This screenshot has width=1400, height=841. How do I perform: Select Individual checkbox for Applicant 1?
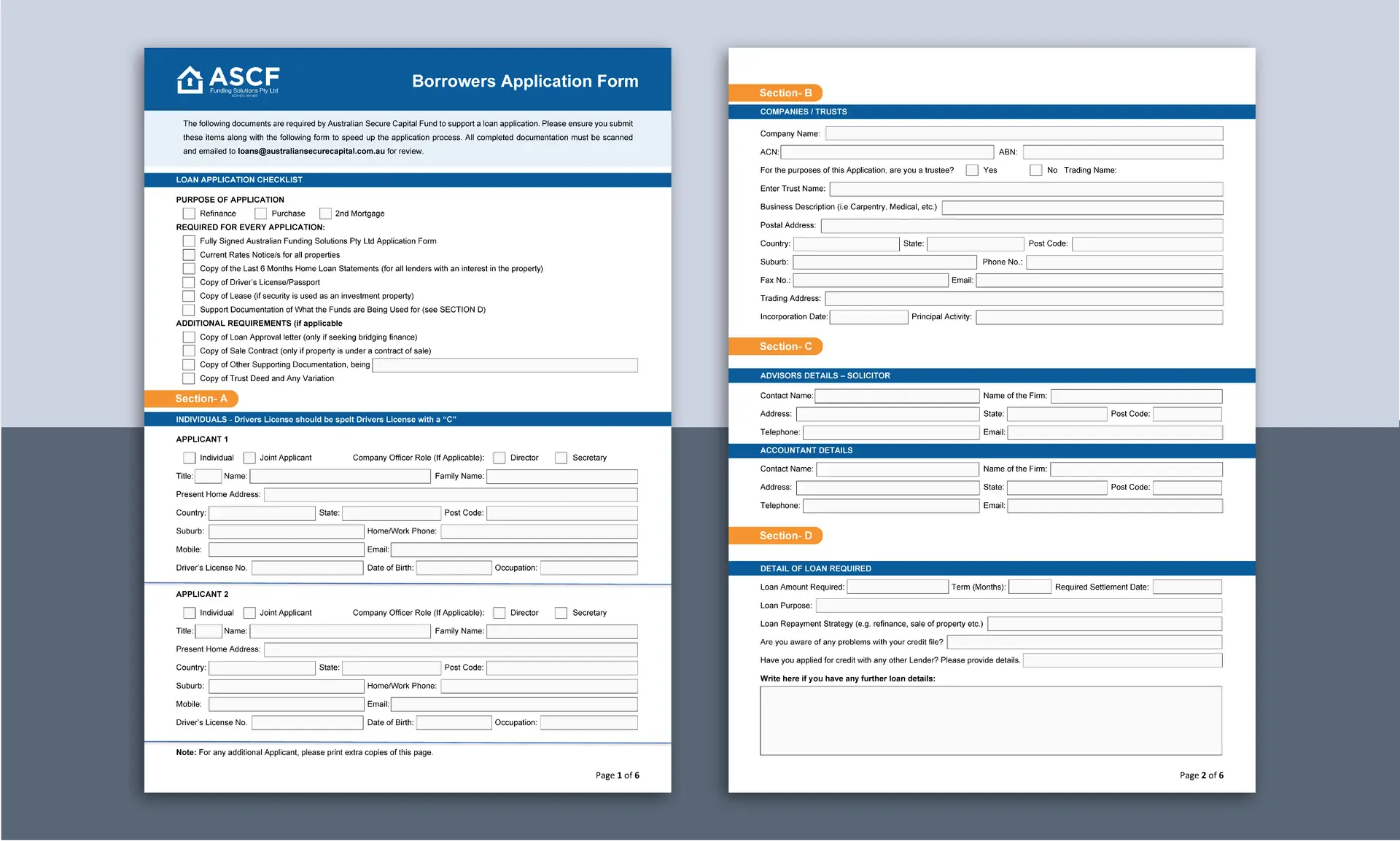point(189,457)
